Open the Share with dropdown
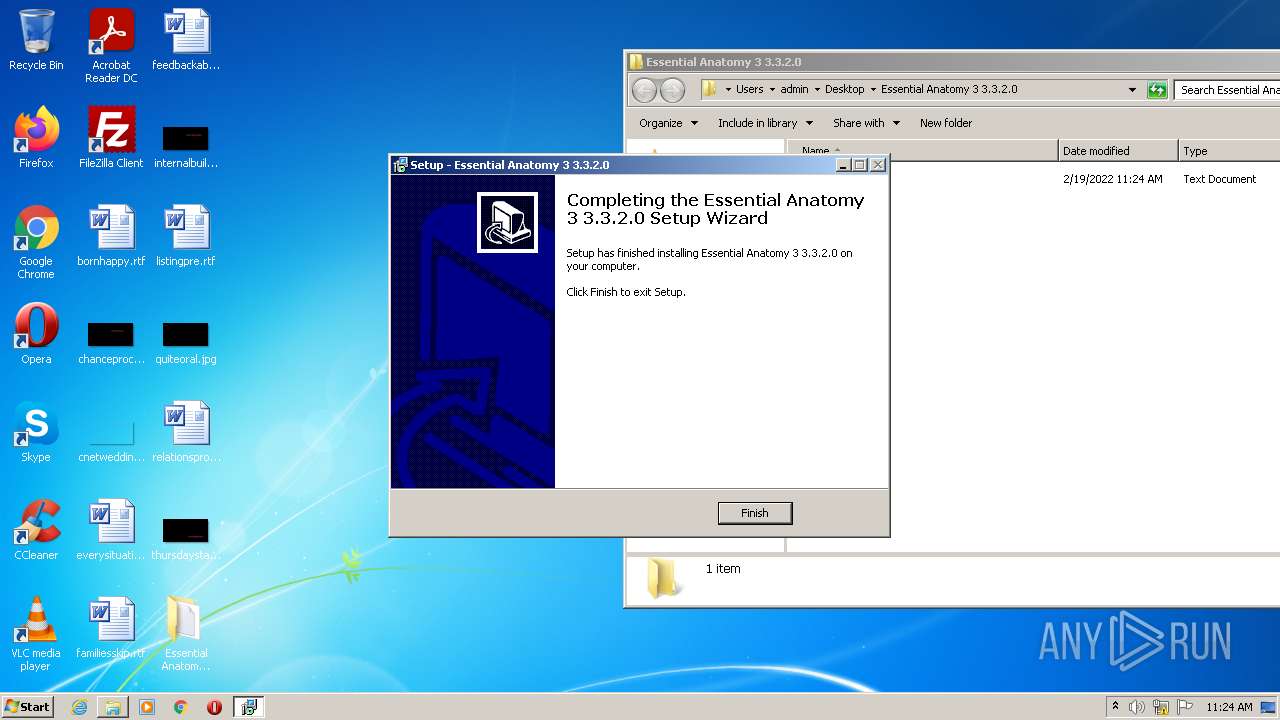Screen dimensions: 1280x720 (x=866, y=123)
